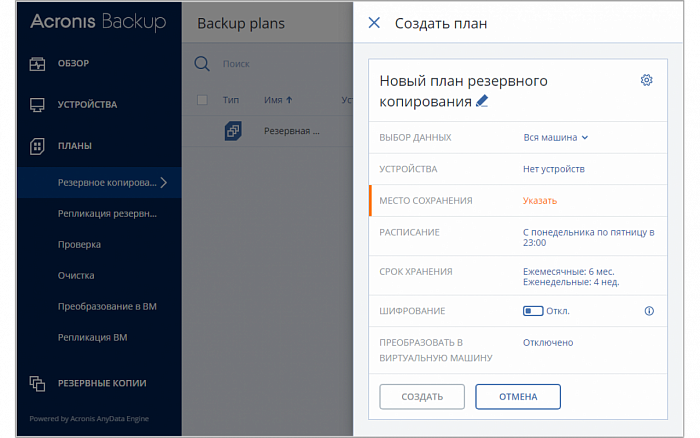Edit plan name with pencil icon
The height and width of the screenshot is (438, 700).
click(x=483, y=101)
